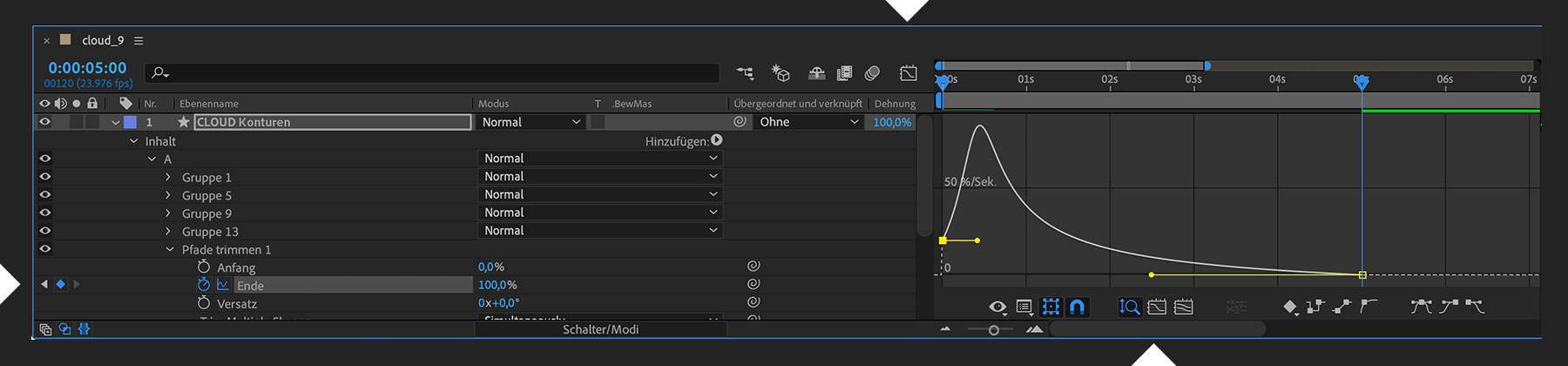The width and height of the screenshot is (1568, 366).
Task: Toggle visibility of Gruppe 1
Action: [x=45, y=177]
